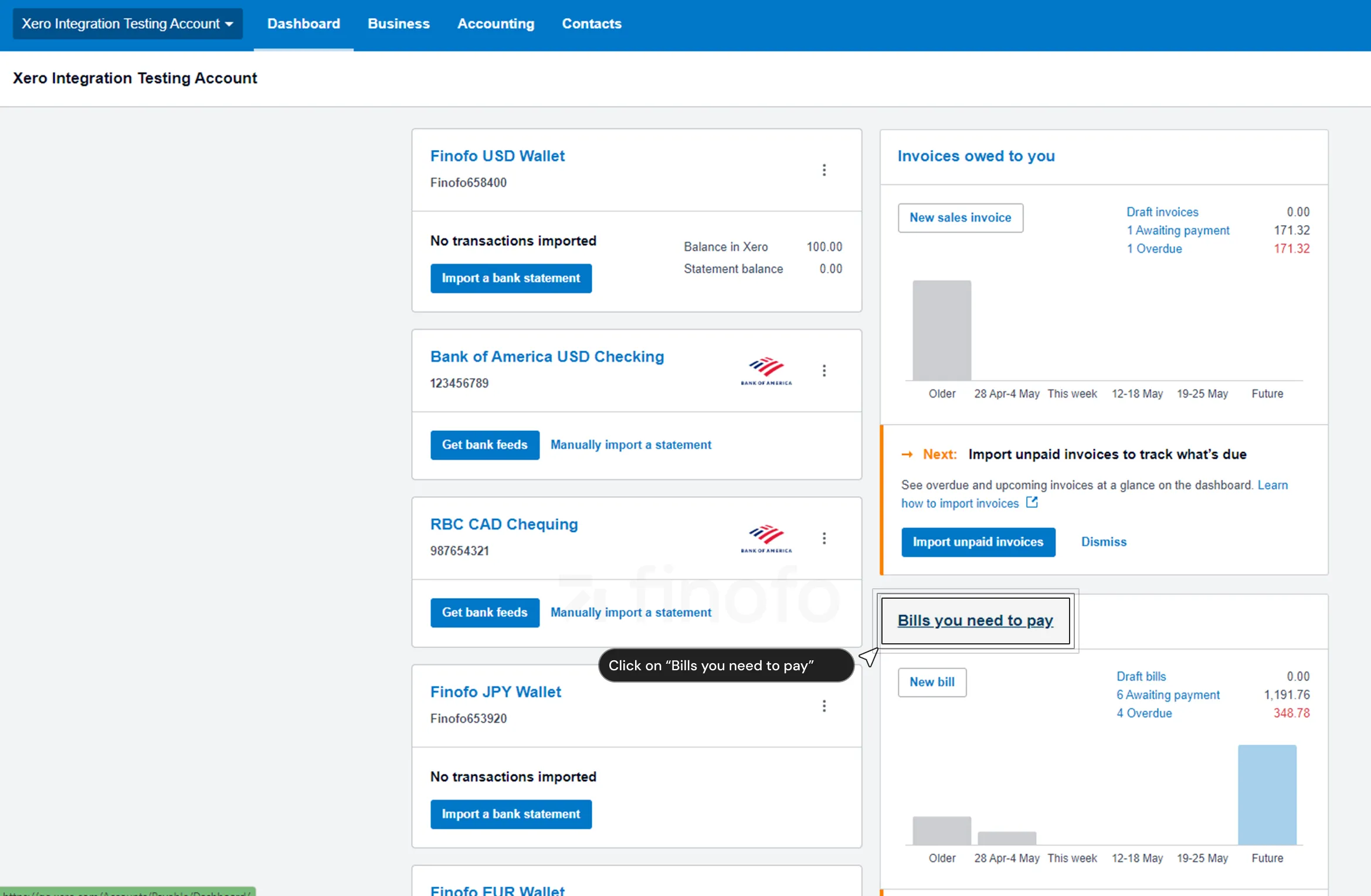
Task: Go to the Contacts menu
Action: click(591, 24)
